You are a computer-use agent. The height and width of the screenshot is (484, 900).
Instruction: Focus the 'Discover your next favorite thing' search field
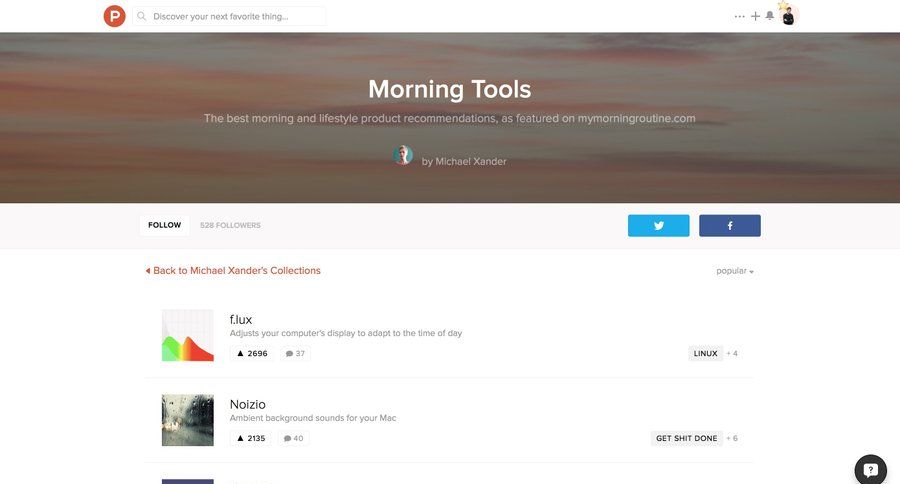click(x=229, y=16)
